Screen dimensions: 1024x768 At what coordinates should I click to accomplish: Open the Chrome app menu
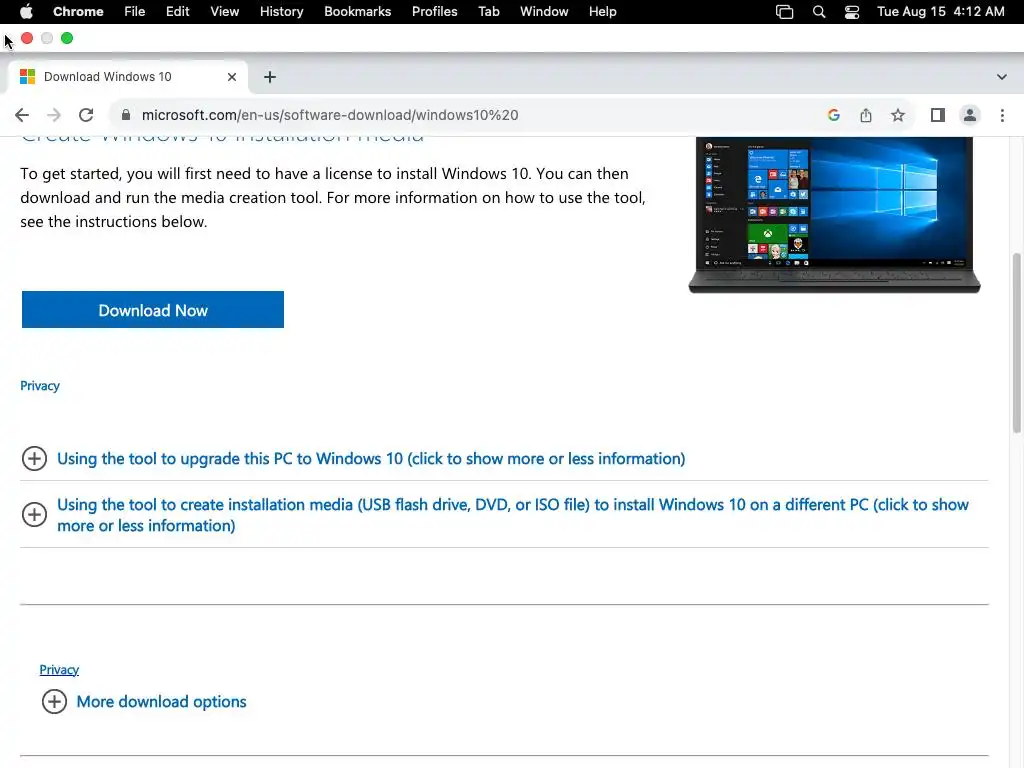point(78,12)
